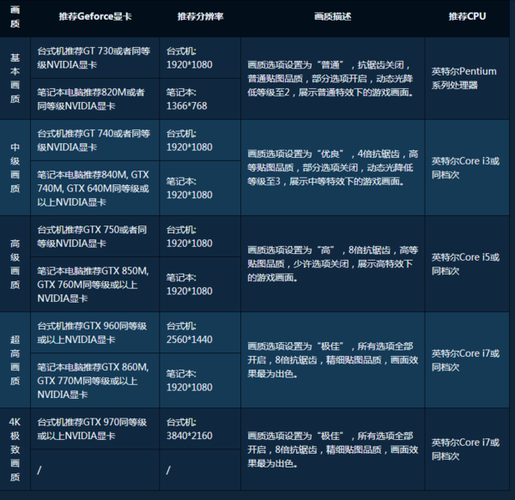Select the 超高画质 row label
515x500 pixels.
15,360
